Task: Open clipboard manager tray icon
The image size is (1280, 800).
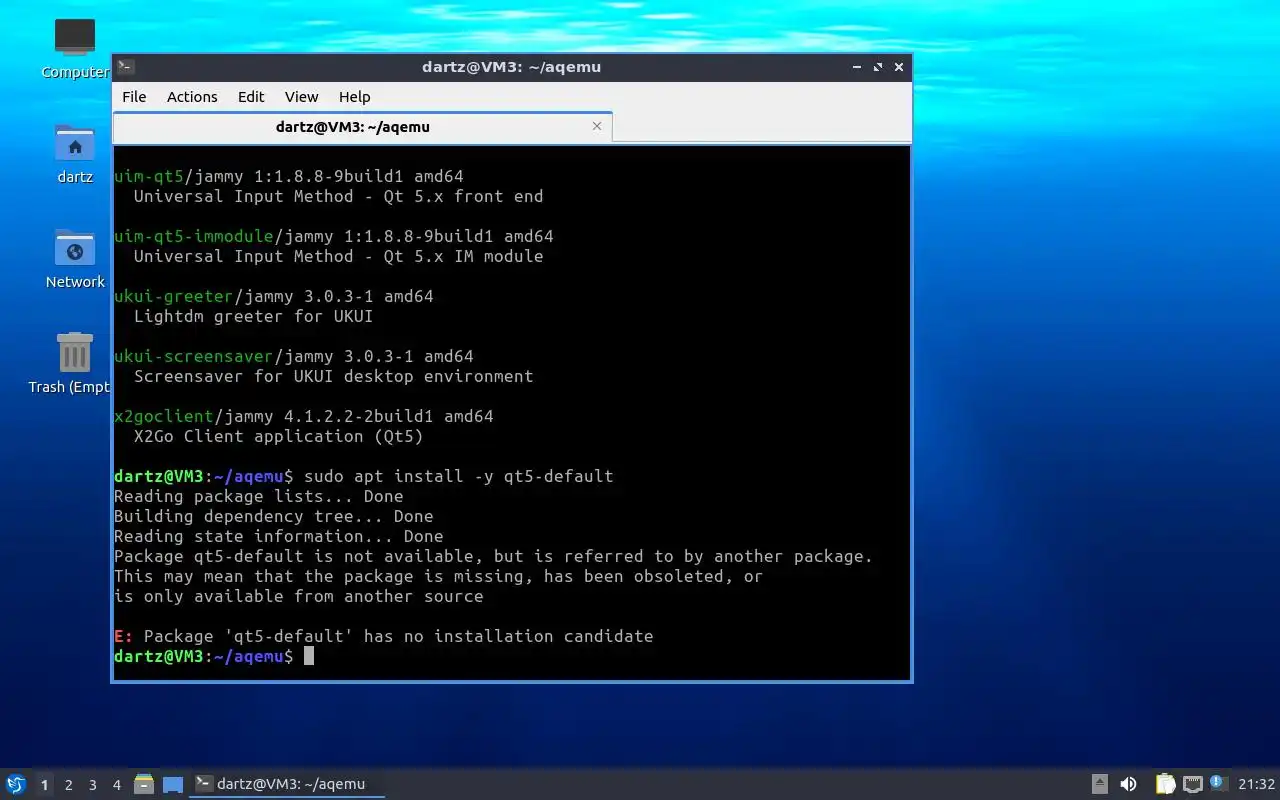Action: 1165,784
